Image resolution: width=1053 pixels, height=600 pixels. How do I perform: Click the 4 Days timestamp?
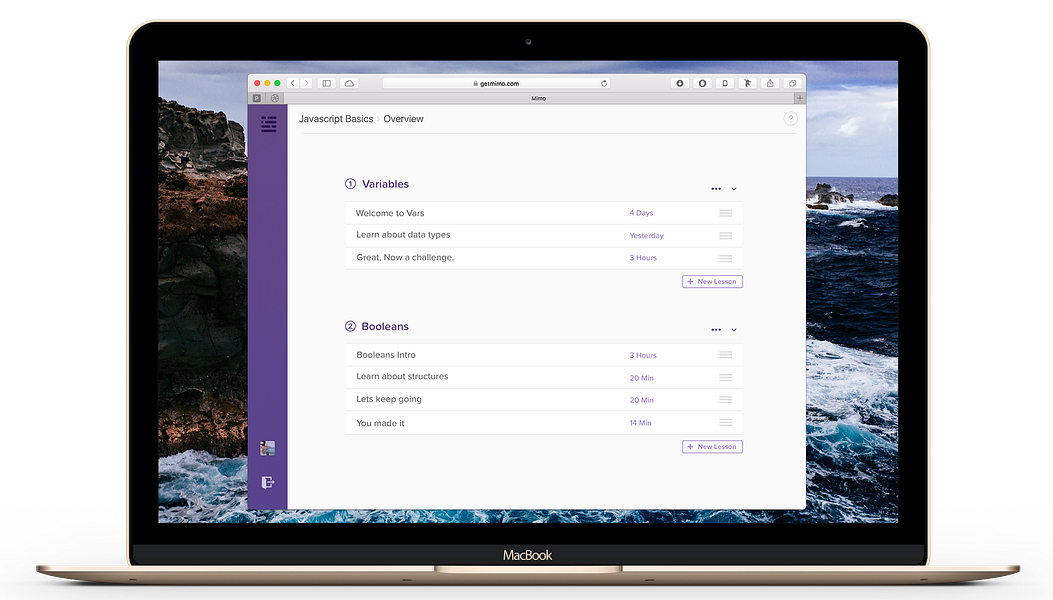point(641,213)
